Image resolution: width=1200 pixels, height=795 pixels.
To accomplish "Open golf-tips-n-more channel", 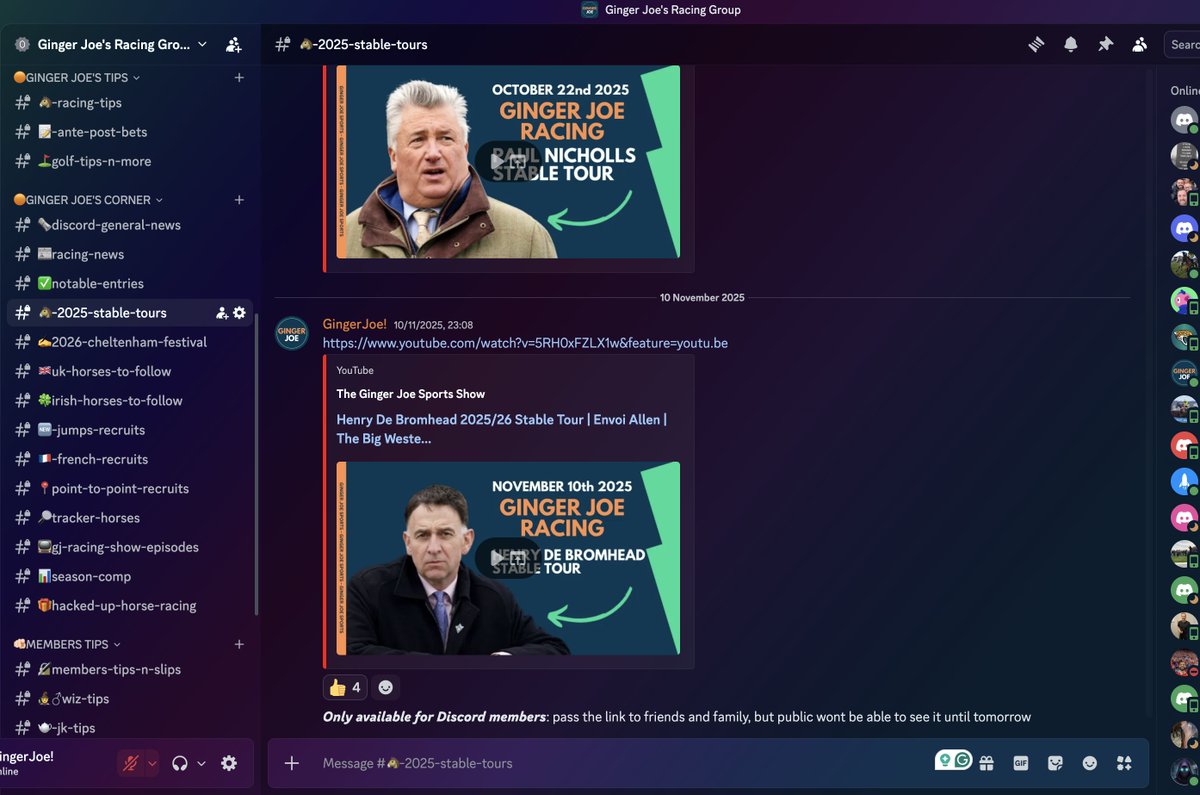I will [130, 161].
